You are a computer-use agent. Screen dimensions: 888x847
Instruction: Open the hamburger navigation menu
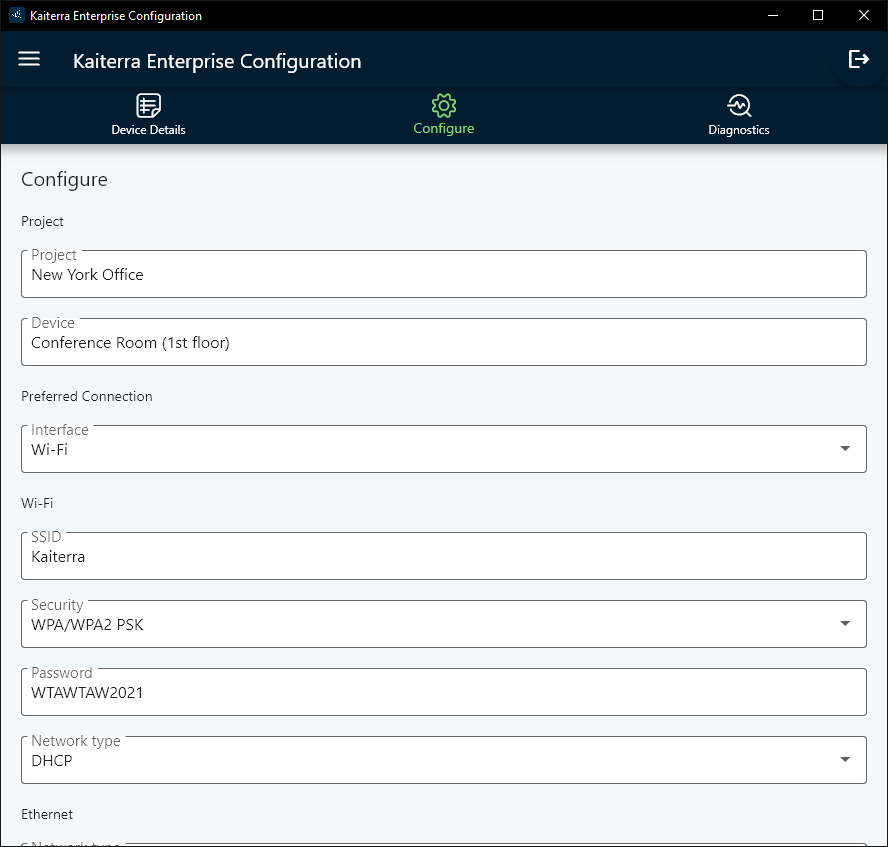(x=29, y=59)
